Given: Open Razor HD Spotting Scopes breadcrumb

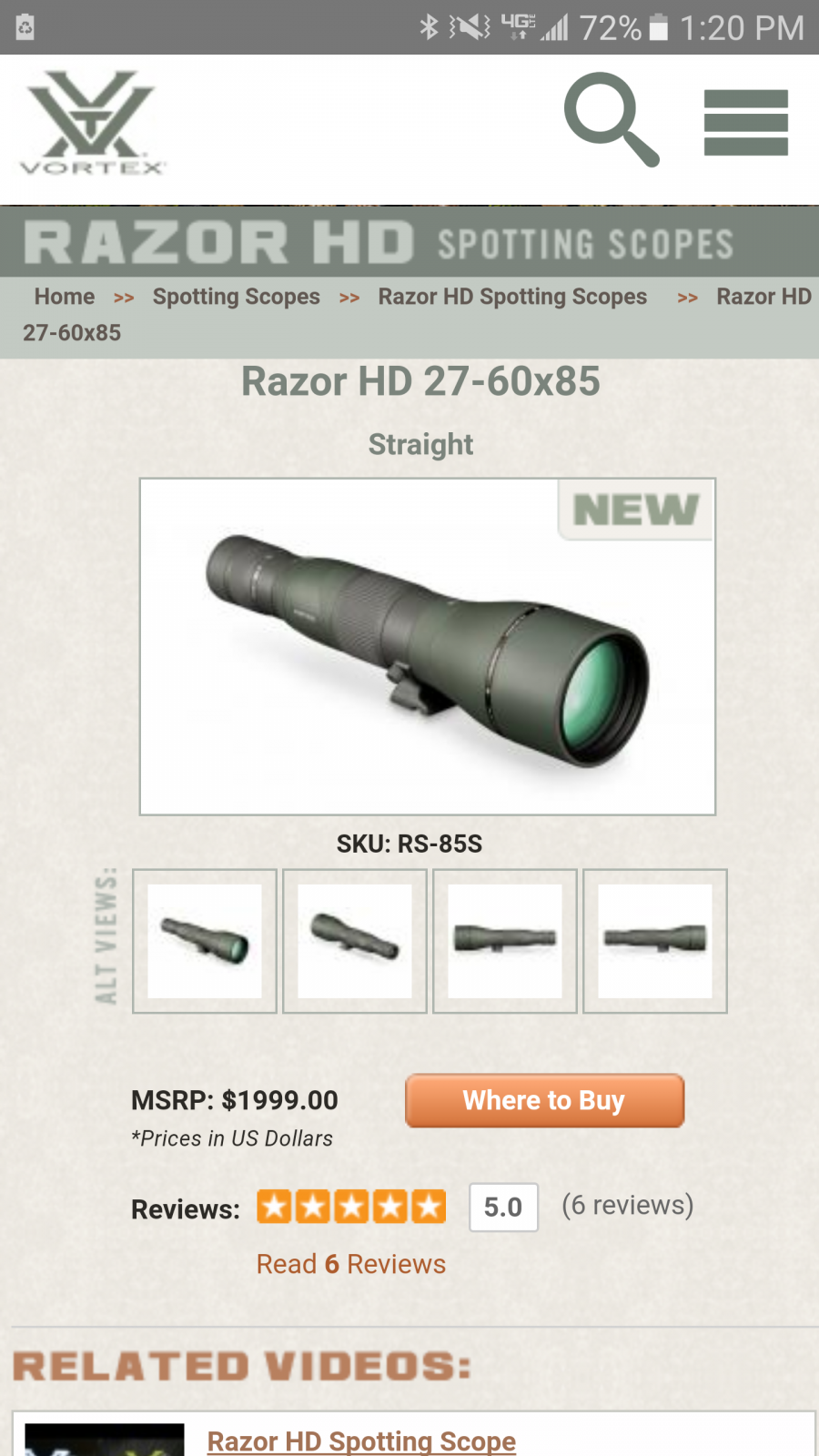Looking at the screenshot, I should point(512,297).
